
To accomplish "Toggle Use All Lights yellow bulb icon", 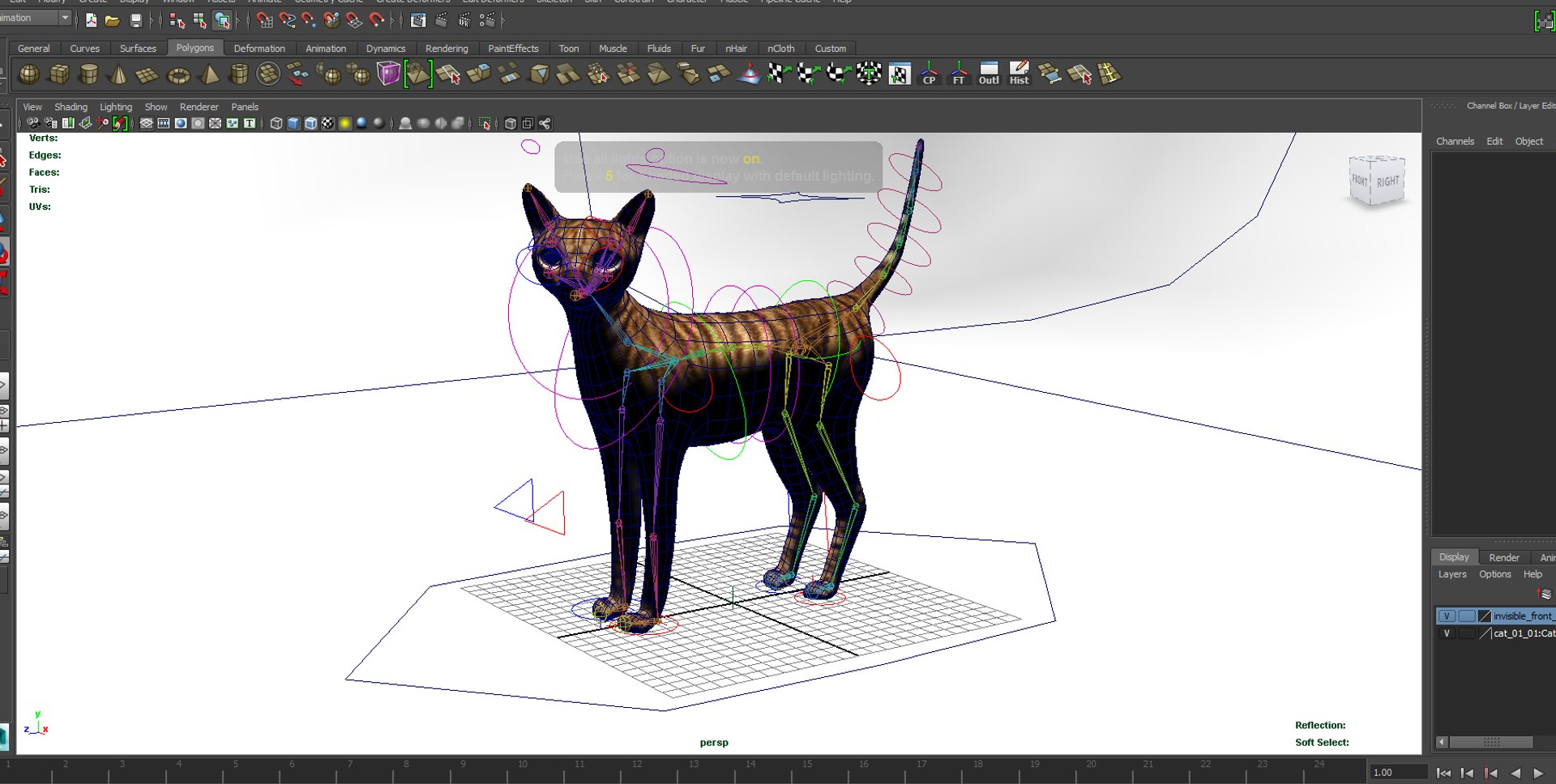I will click(345, 123).
